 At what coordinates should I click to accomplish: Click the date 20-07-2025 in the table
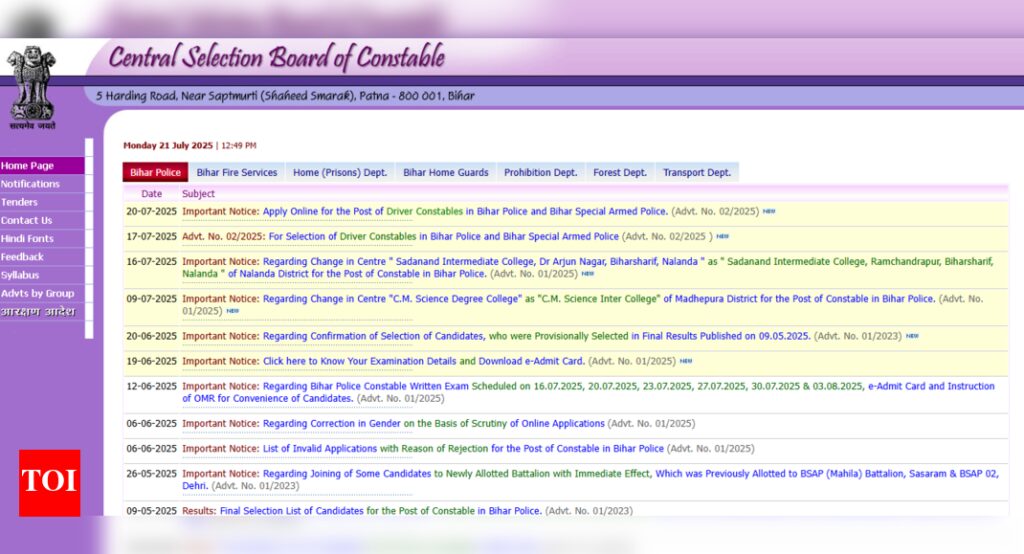click(152, 212)
